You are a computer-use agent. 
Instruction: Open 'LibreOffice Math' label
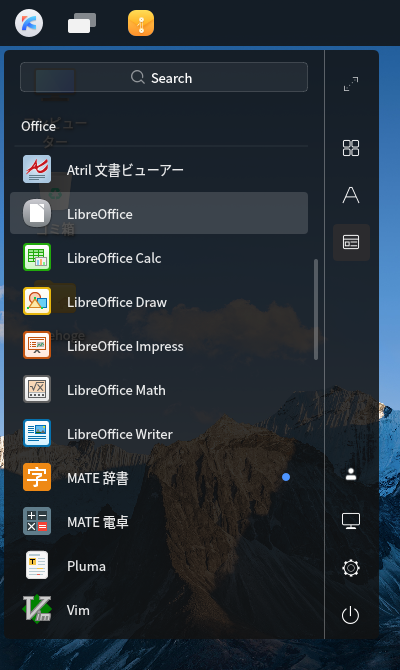coord(116,390)
